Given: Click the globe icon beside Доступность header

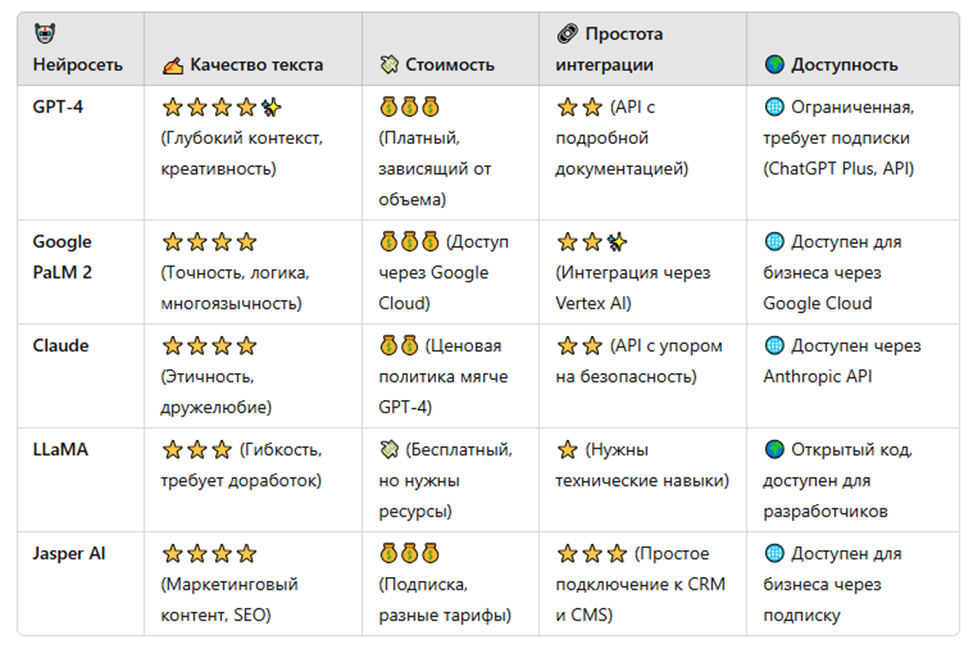Looking at the screenshot, I should (774, 66).
